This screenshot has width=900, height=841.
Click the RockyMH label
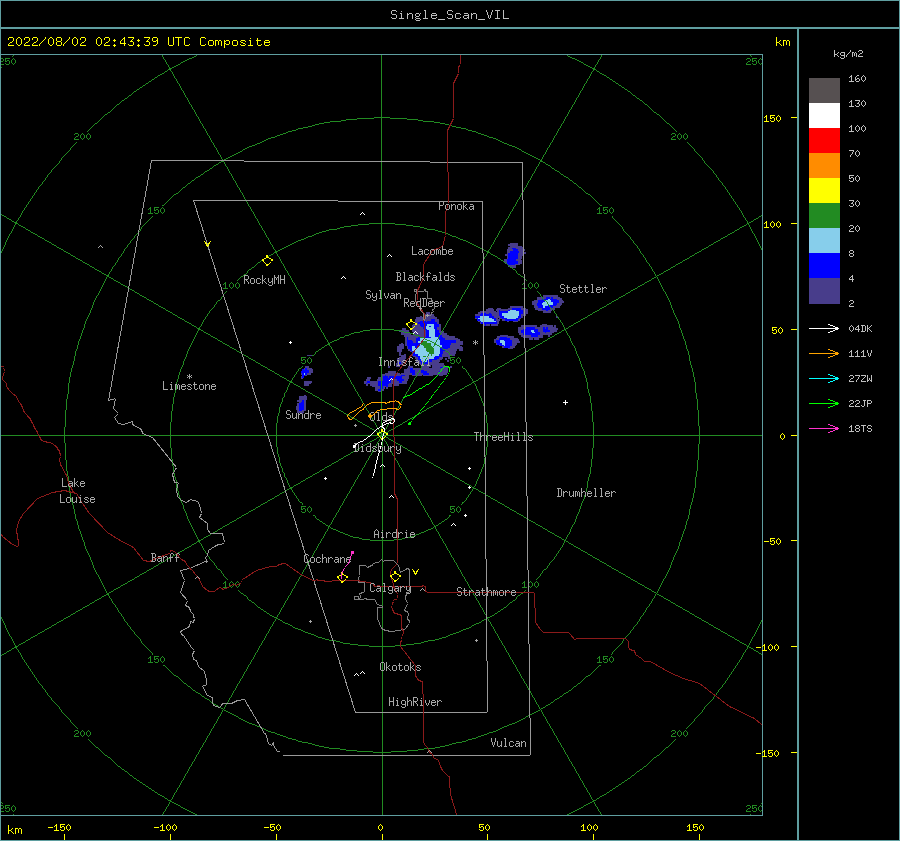coord(264,280)
